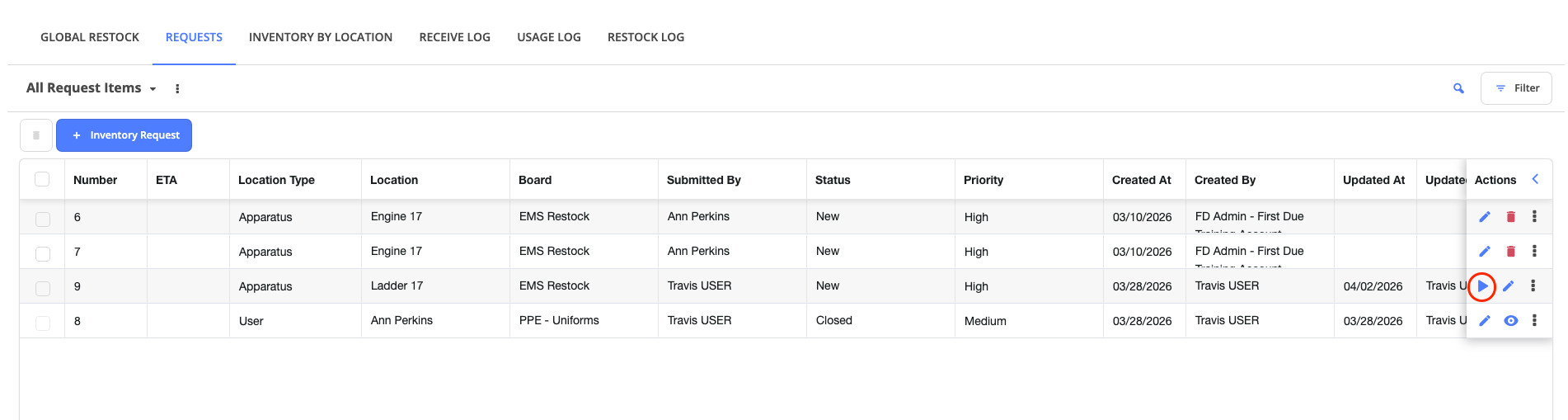Click Travis USER submitter in request 9 row
The image size is (1568, 420).
(700, 286)
